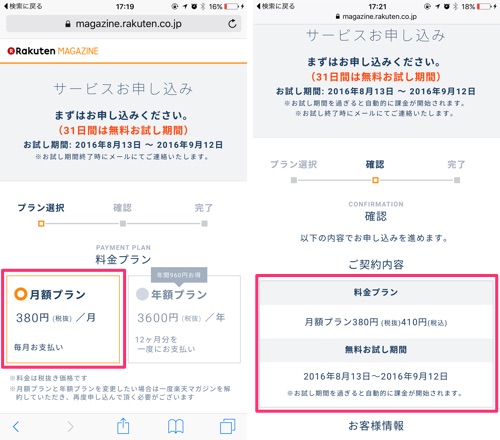
Task: Select the 月額プラン radio button
Action: coord(20,294)
